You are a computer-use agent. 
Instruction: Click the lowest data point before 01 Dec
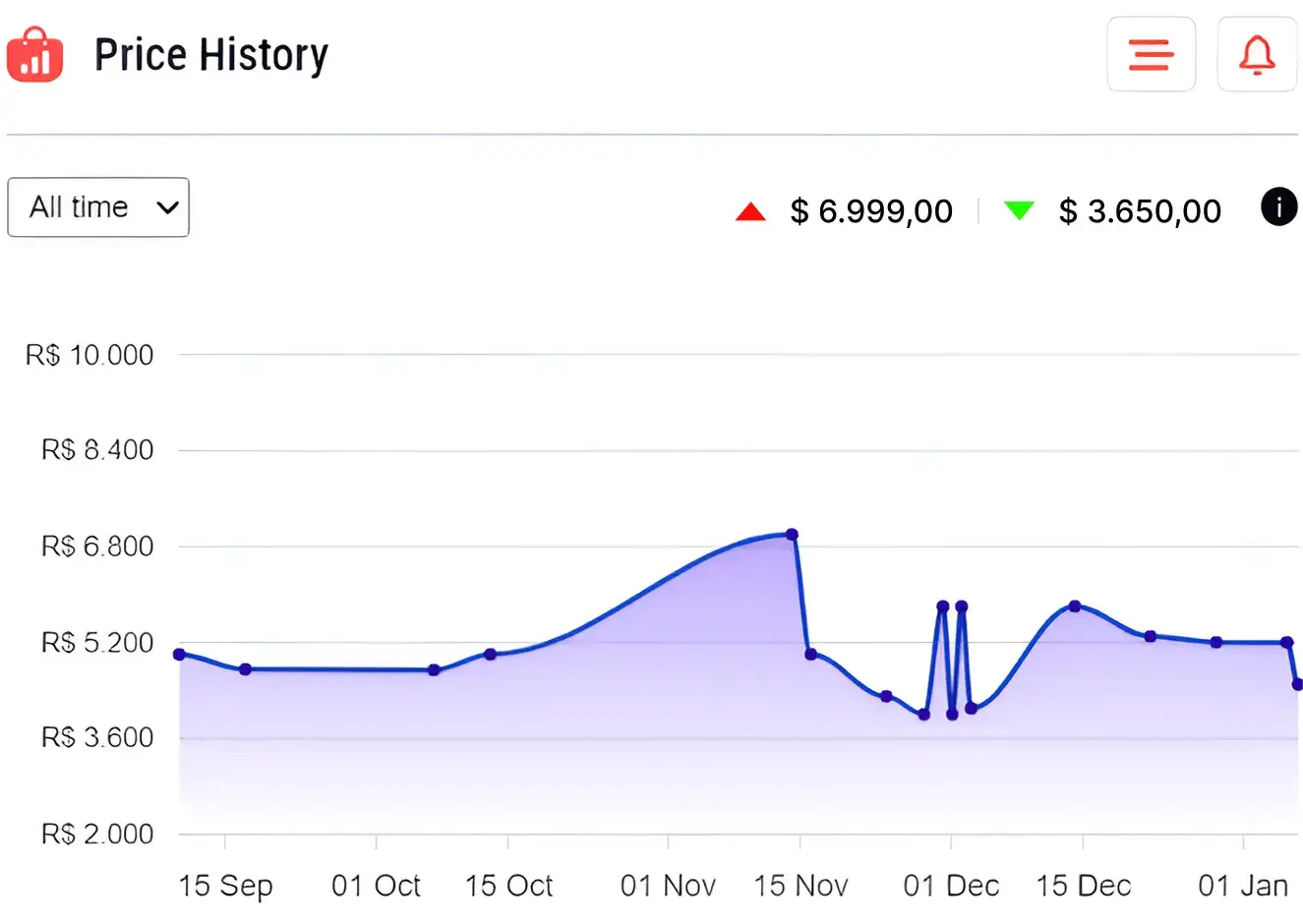coord(923,715)
